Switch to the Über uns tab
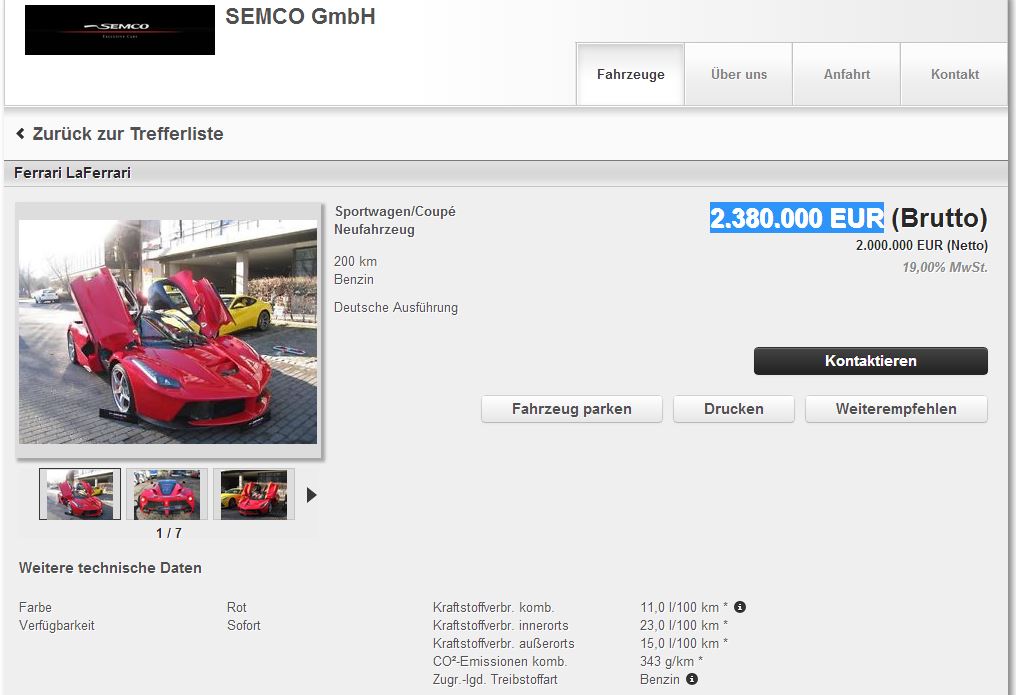 (x=739, y=74)
